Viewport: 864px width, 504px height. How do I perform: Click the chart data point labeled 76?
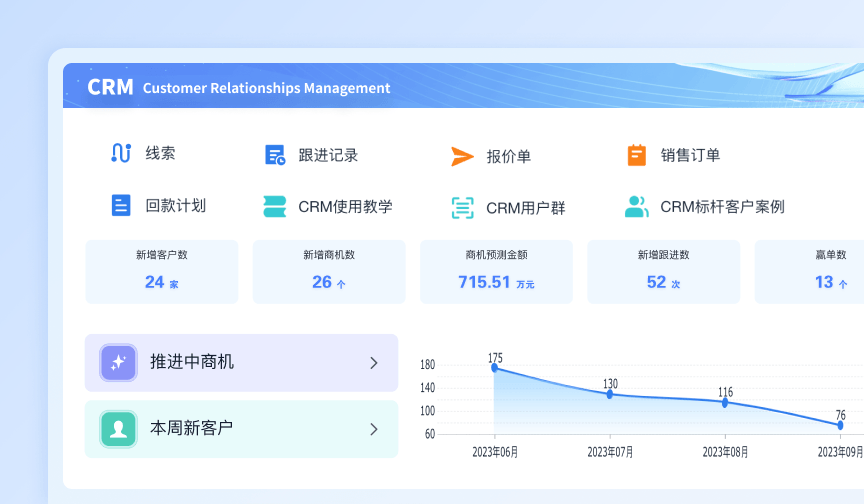[840, 425]
